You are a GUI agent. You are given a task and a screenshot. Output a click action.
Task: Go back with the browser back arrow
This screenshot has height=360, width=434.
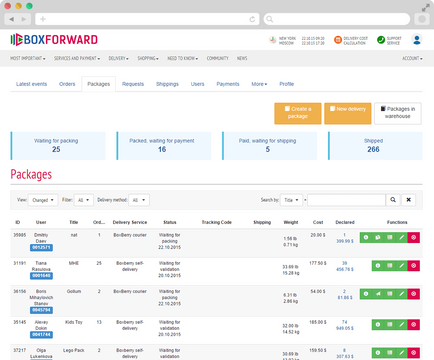12,19
